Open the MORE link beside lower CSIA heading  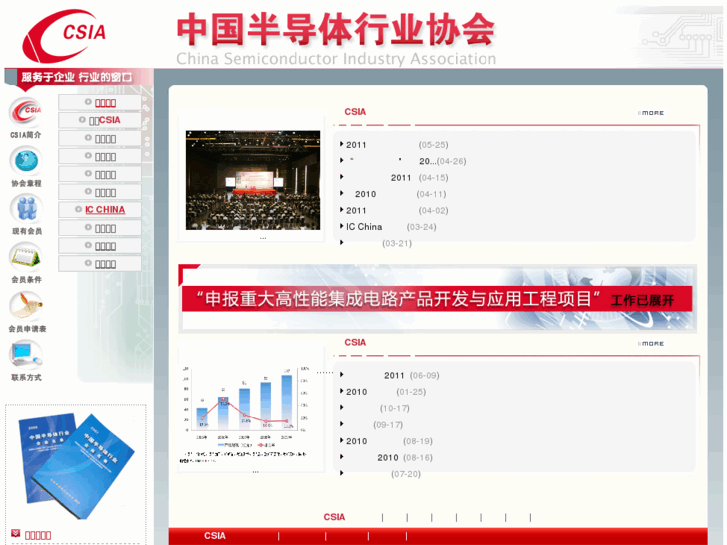pos(651,344)
